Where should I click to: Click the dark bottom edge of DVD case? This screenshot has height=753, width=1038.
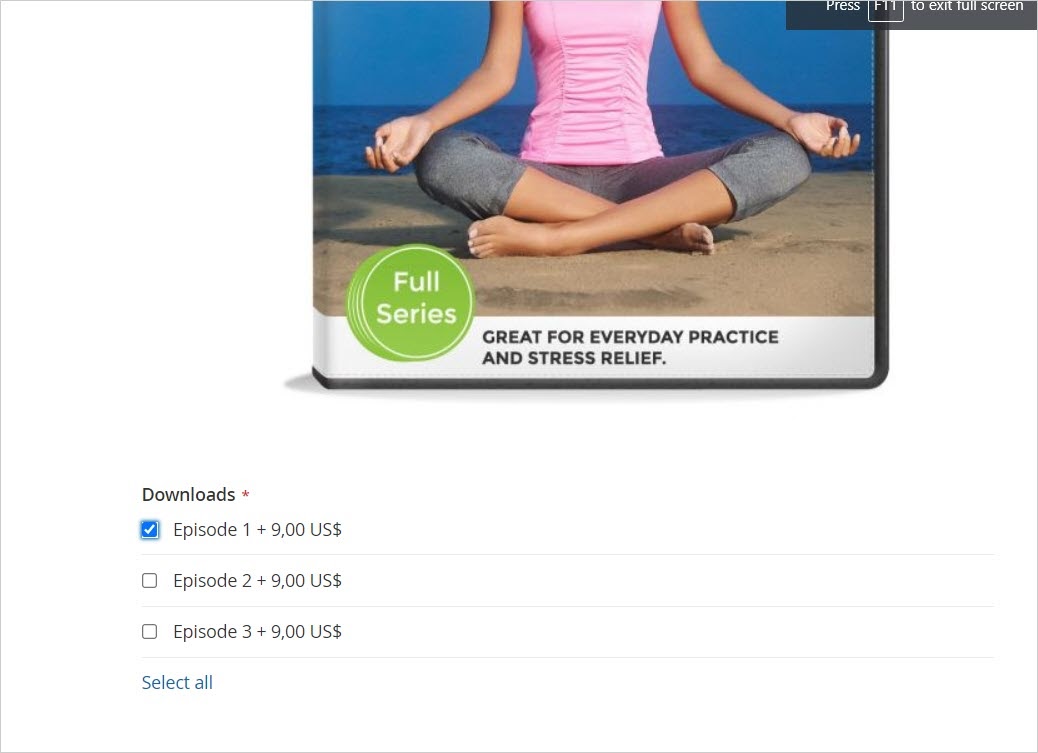click(599, 383)
